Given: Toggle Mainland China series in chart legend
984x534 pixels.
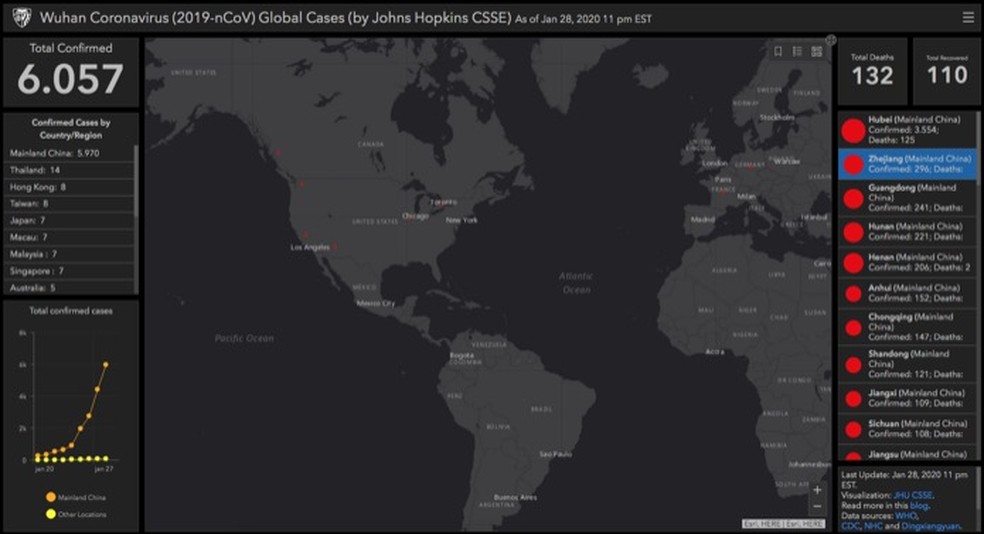Looking at the screenshot, I should coord(51,497).
